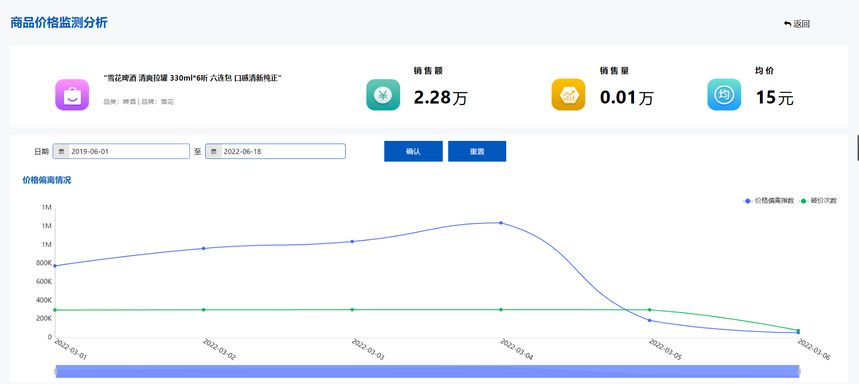Click the 0.01万 sales volume value

pyautogui.click(x=627, y=98)
